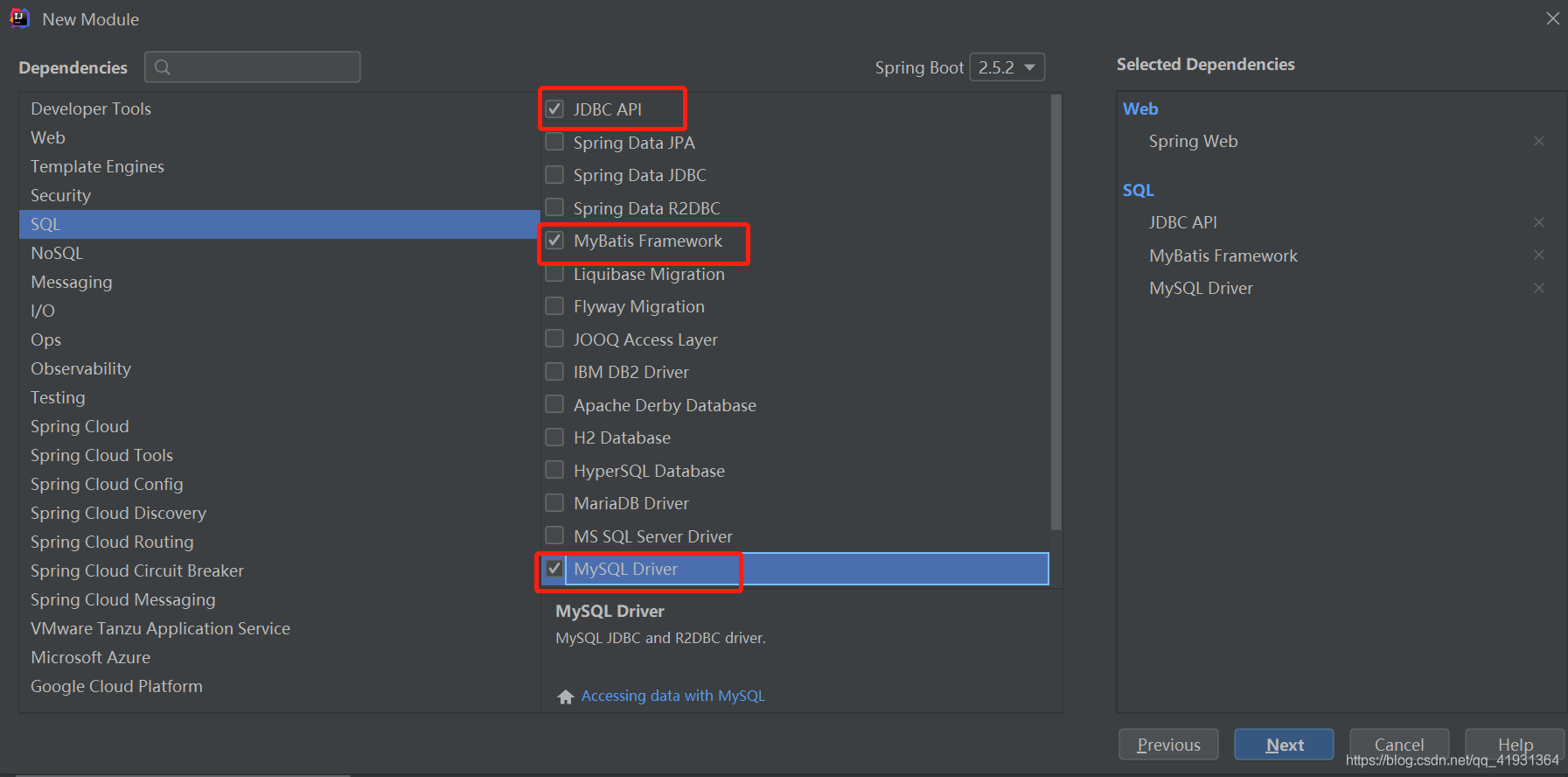Check the Spring Data JPA checkbox
The height and width of the screenshot is (777, 1568).
click(554, 142)
